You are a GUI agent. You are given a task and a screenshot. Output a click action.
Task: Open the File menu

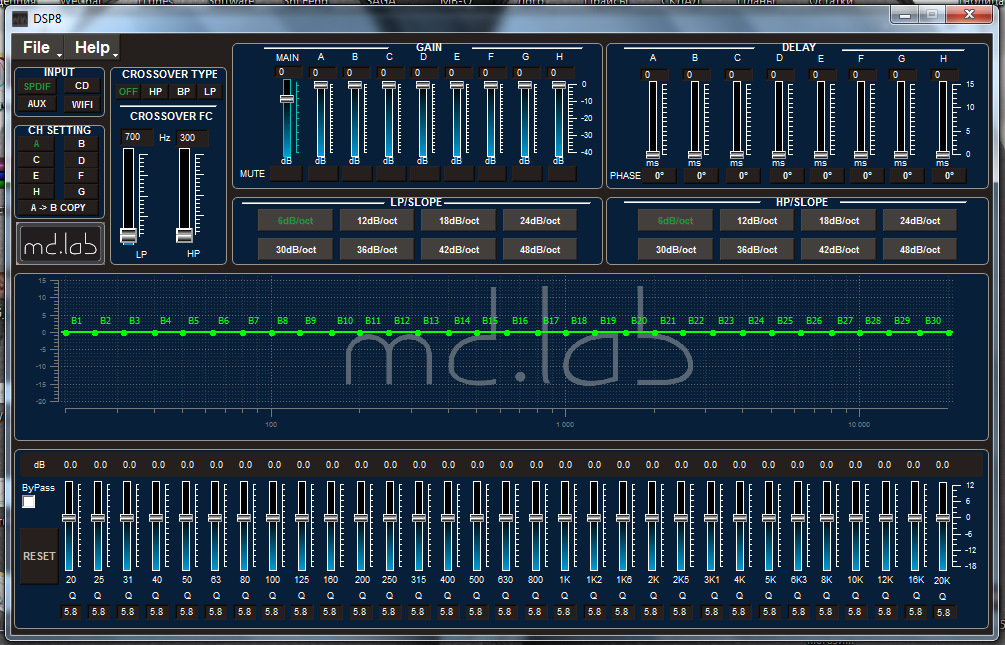(38, 47)
